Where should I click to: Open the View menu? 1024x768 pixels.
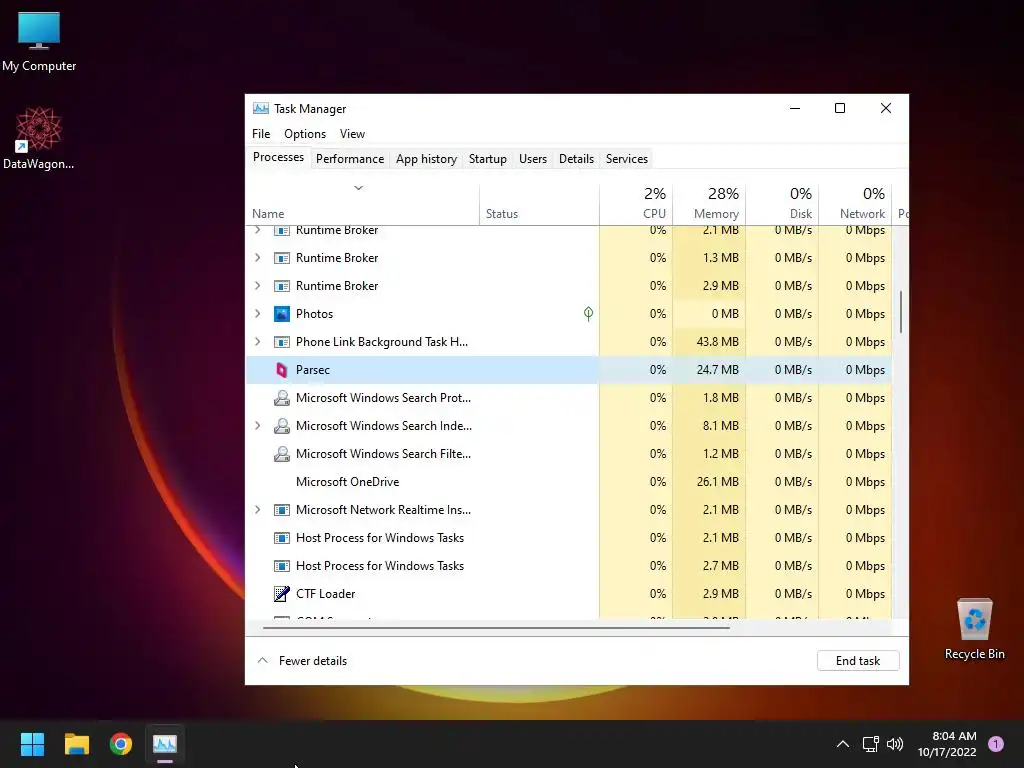coord(352,134)
